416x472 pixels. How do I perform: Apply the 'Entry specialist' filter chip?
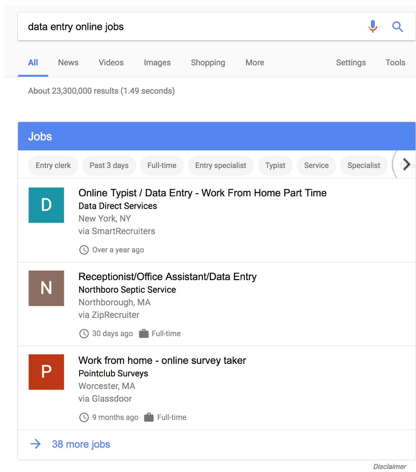(x=221, y=165)
